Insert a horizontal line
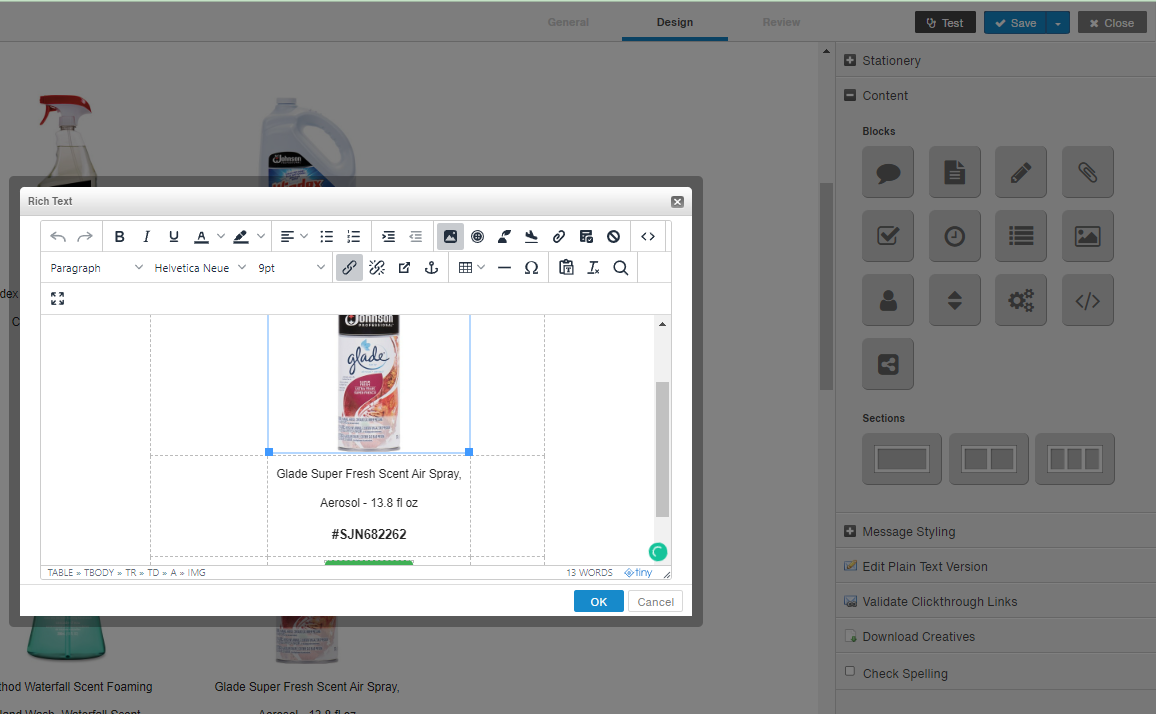The height and width of the screenshot is (714, 1156). [504, 268]
